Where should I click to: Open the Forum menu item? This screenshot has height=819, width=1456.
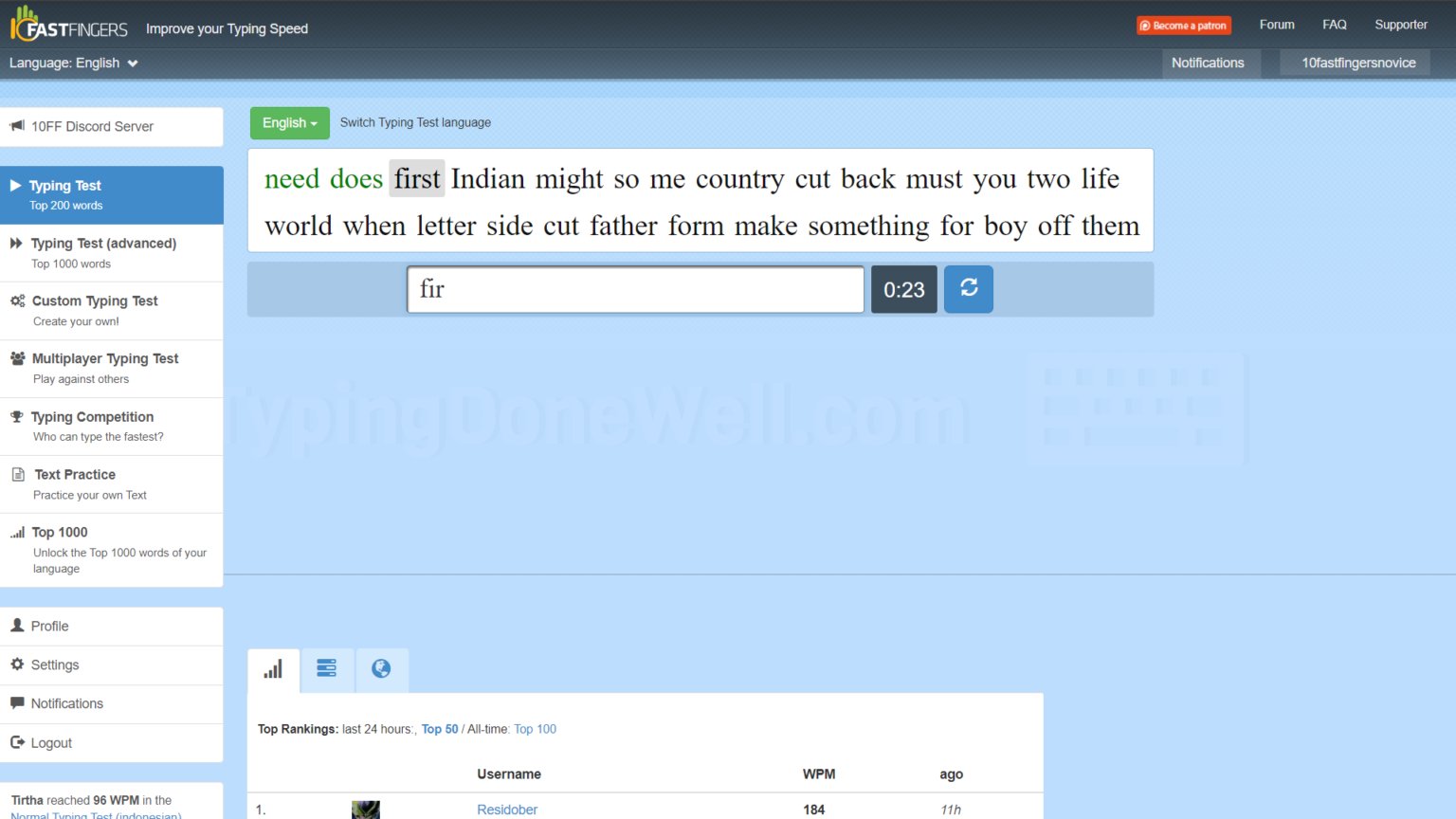1277,24
